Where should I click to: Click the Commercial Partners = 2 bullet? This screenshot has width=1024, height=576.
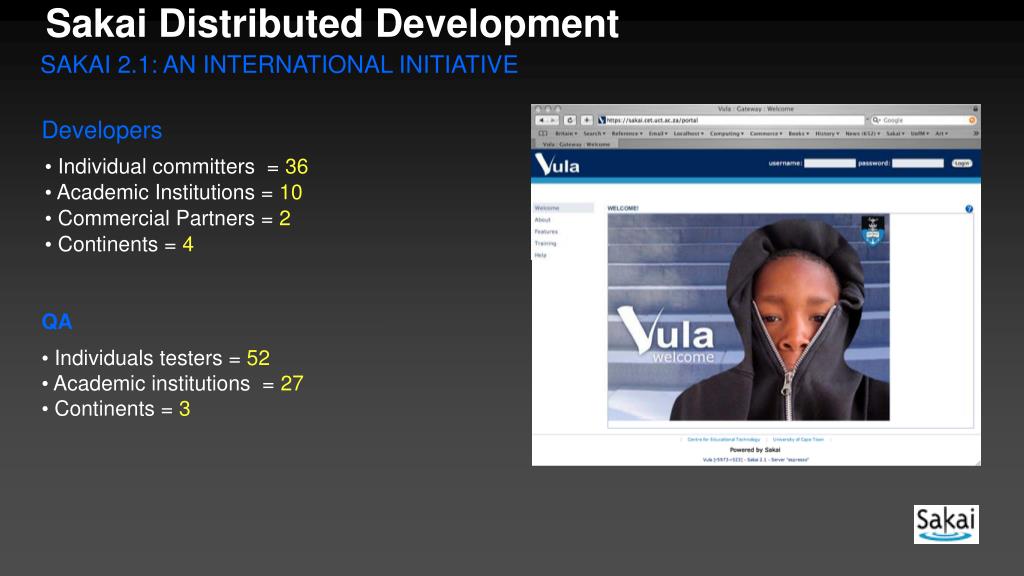[x=167, y=218]
